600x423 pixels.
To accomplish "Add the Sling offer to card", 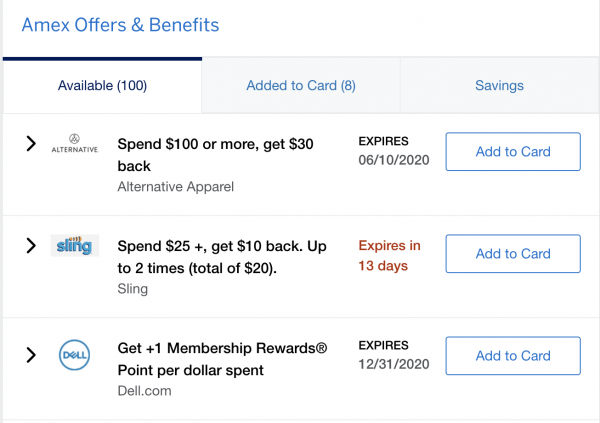I will pyautogui.click(x=512, y=254).
